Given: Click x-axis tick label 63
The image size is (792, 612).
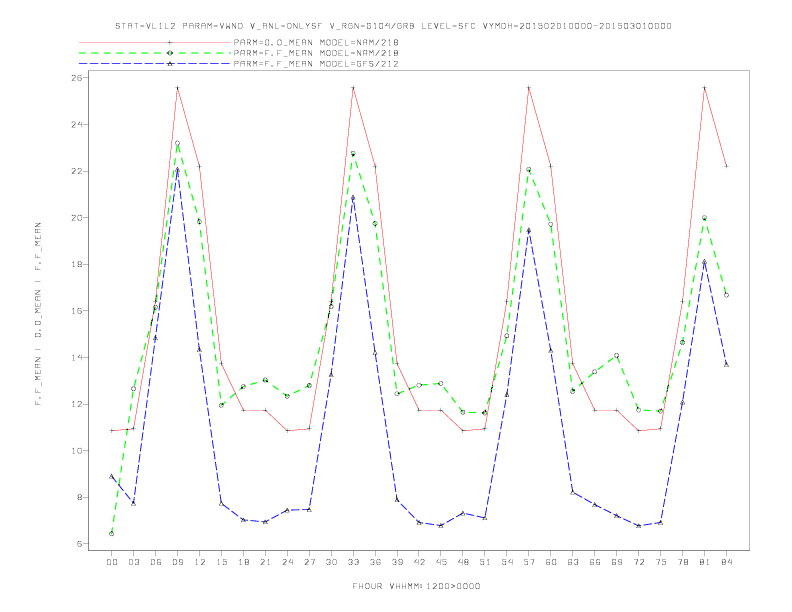Looking at the screenshot, I should point(573,562).
